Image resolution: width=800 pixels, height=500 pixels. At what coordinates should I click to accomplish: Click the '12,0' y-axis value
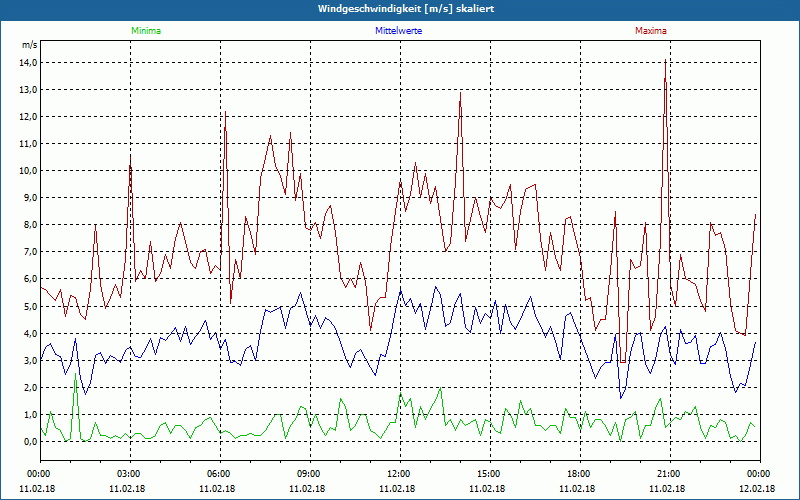tap(28, 117)
